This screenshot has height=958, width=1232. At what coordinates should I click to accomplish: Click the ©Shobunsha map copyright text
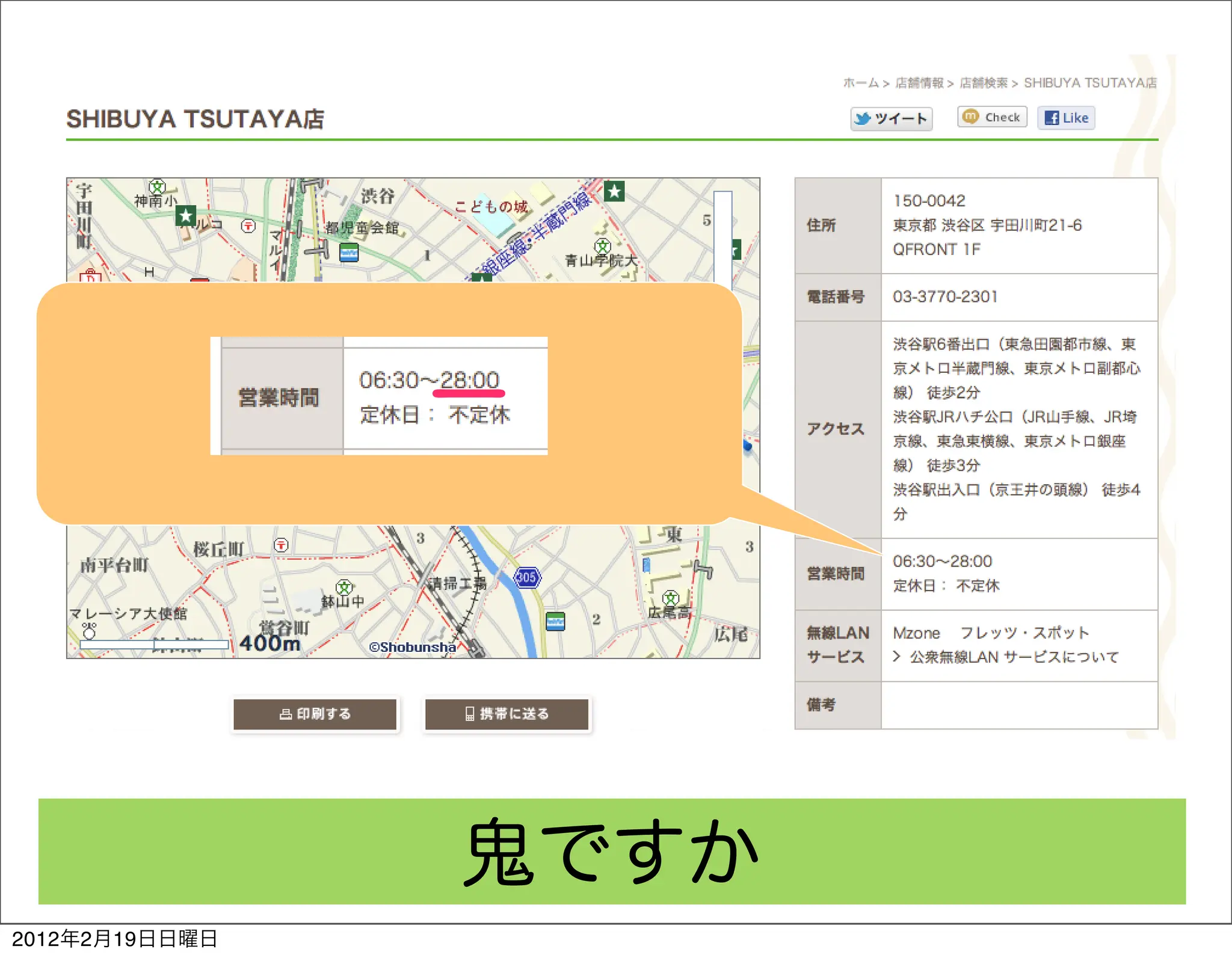click(413, 647)
